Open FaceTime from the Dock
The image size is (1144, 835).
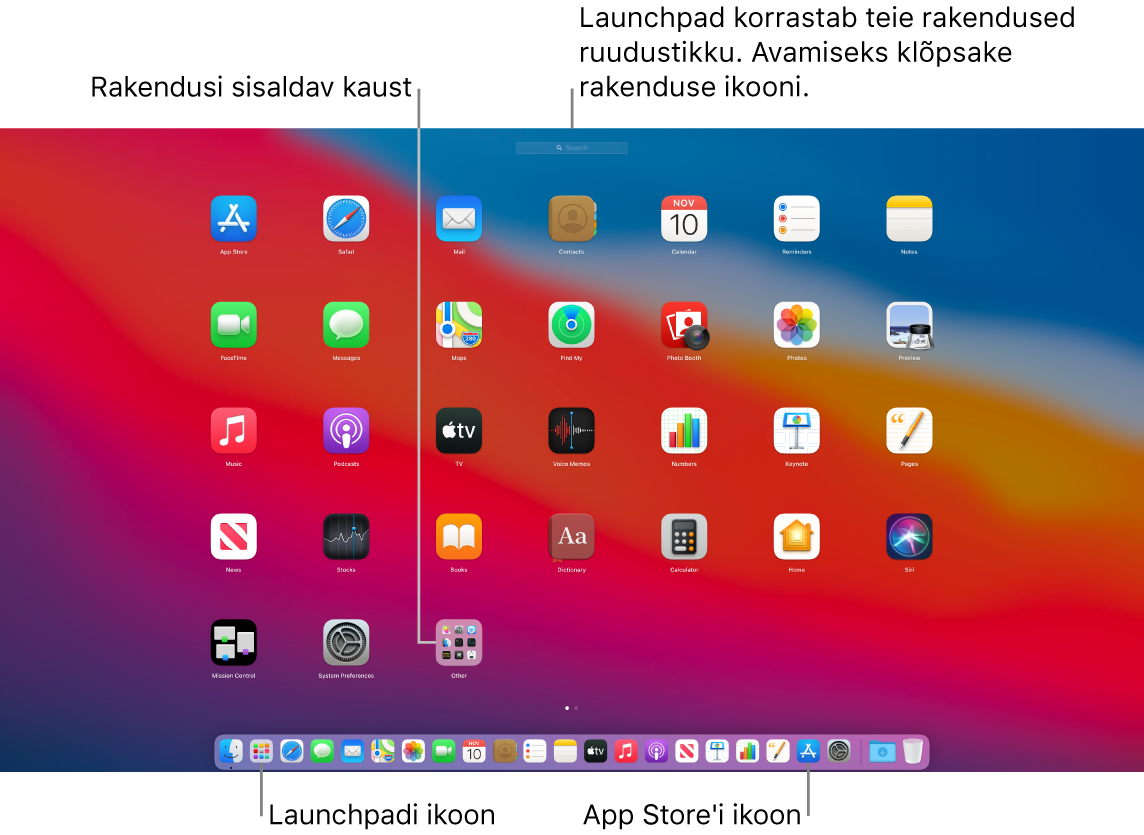(444, 750)
